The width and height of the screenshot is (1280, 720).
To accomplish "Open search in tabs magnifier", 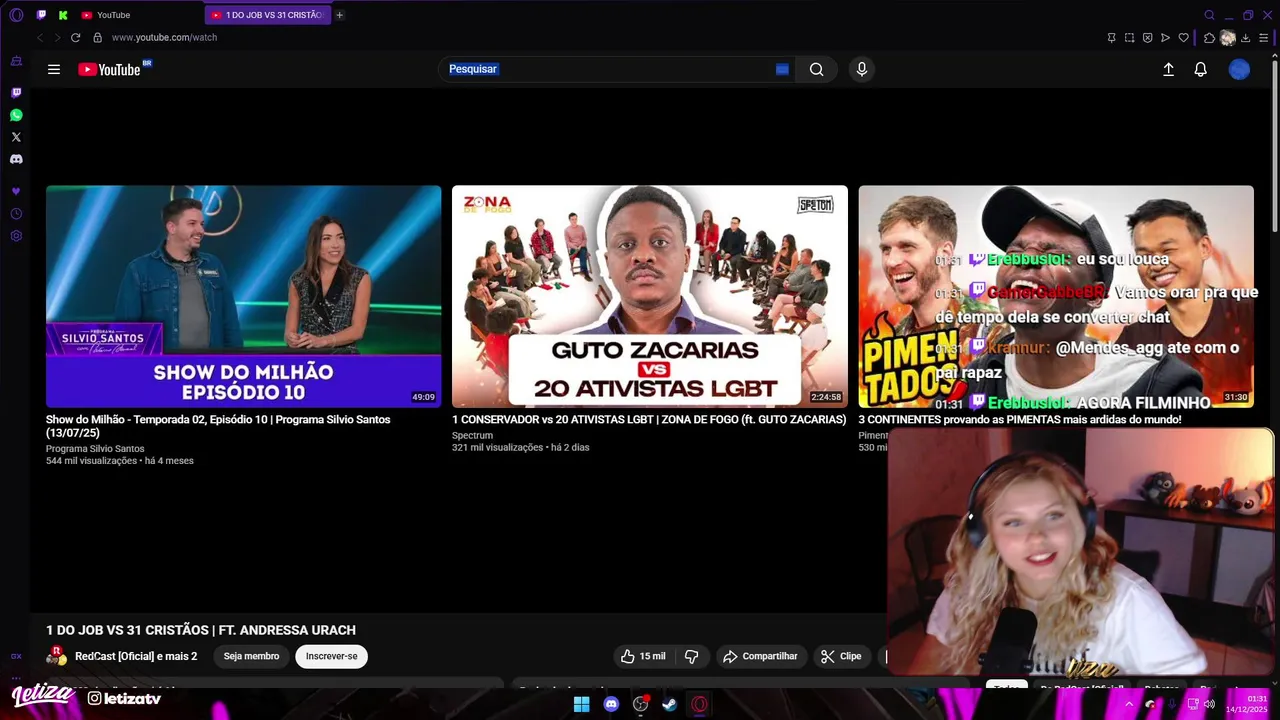I will 1209,15.
